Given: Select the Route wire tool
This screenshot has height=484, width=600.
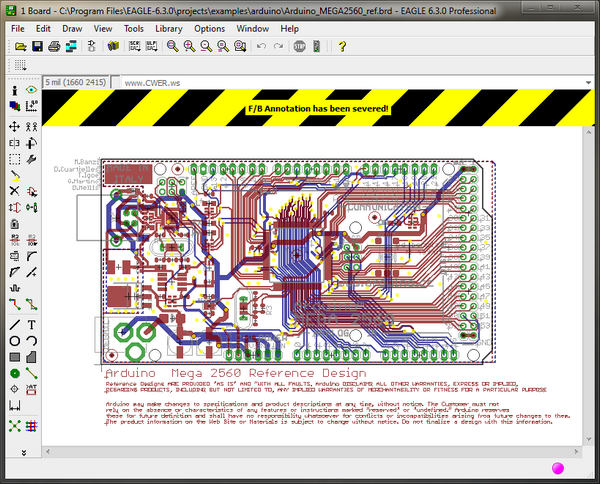Looking at the screenshot, I should click(15, 303).
